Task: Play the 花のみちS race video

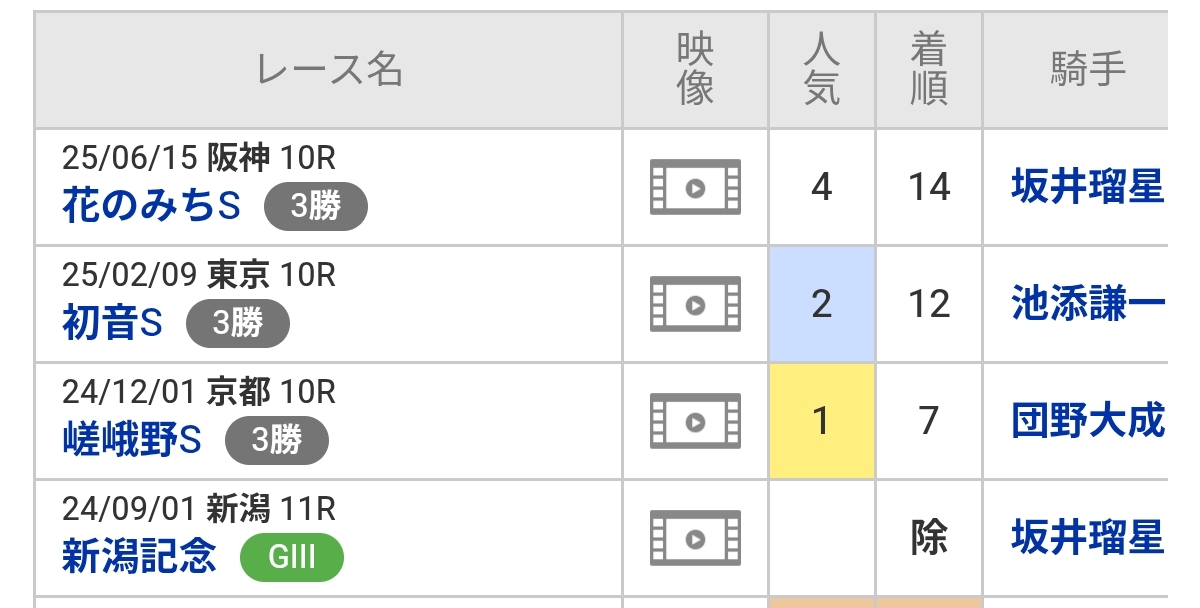Action: (695, 187)
